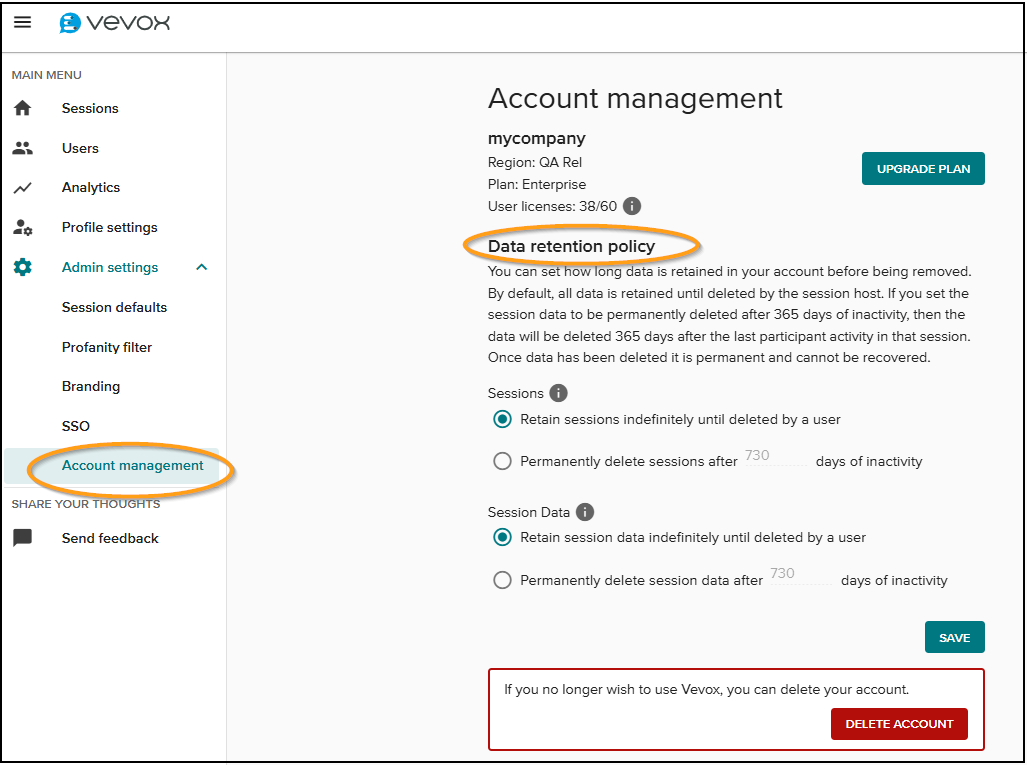This screenshot has width=1027, height=765.
Task: Click the Plan: Enterprise text
Action: (537, 185)
